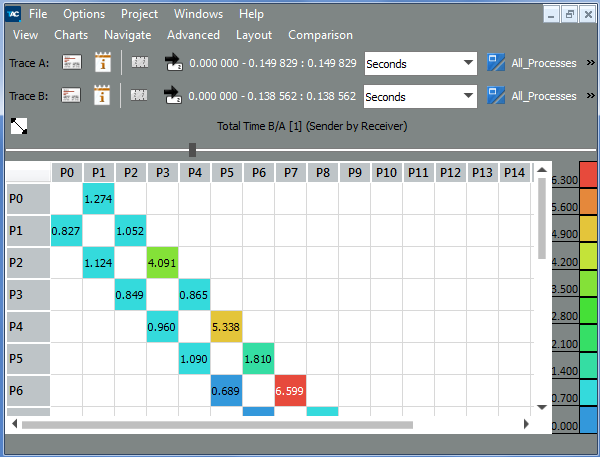Open Trace A process aggregation filter icon
600x457 pixels.
[x=496, y=62]
